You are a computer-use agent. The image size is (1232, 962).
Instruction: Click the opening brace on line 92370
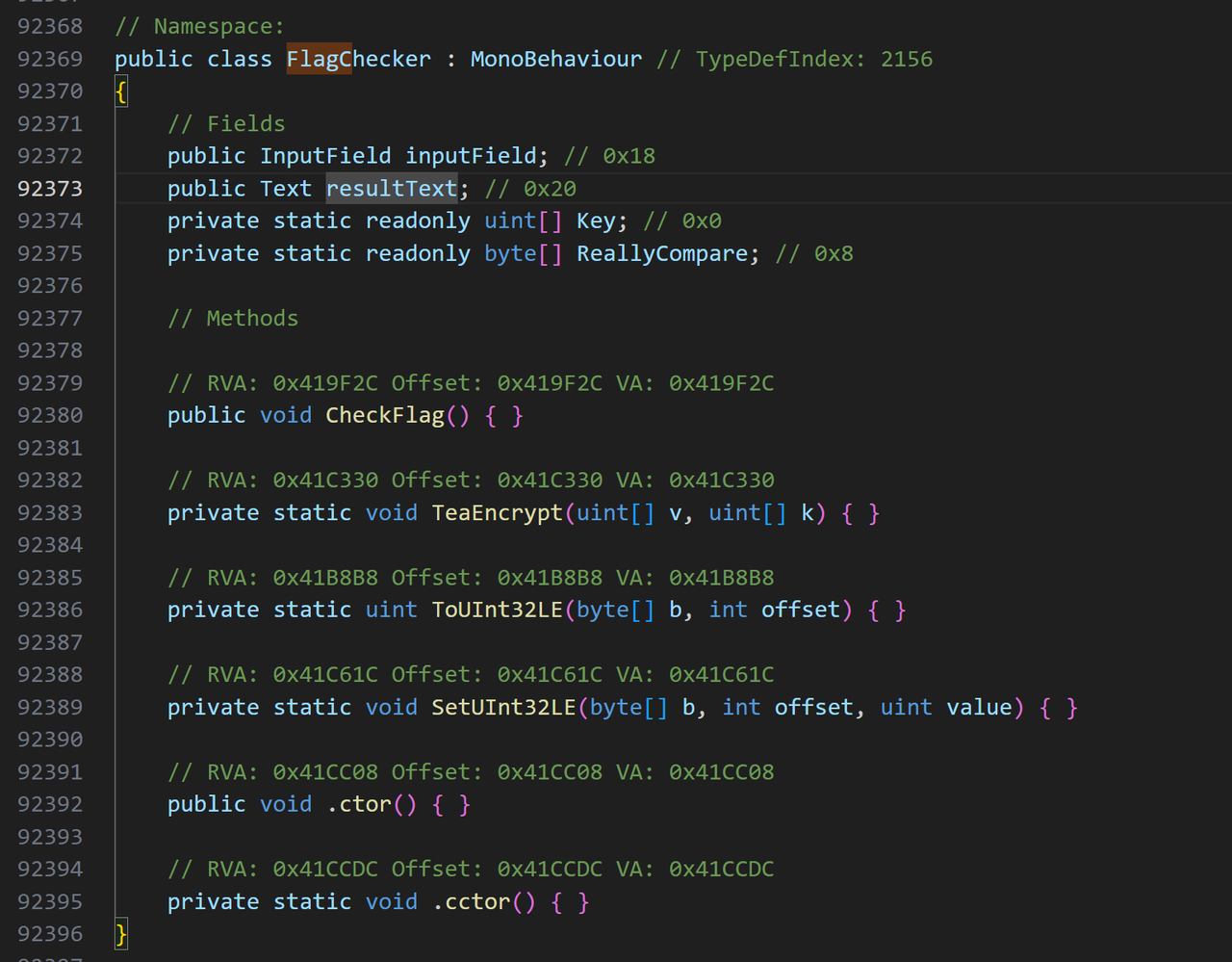(121, 92)
